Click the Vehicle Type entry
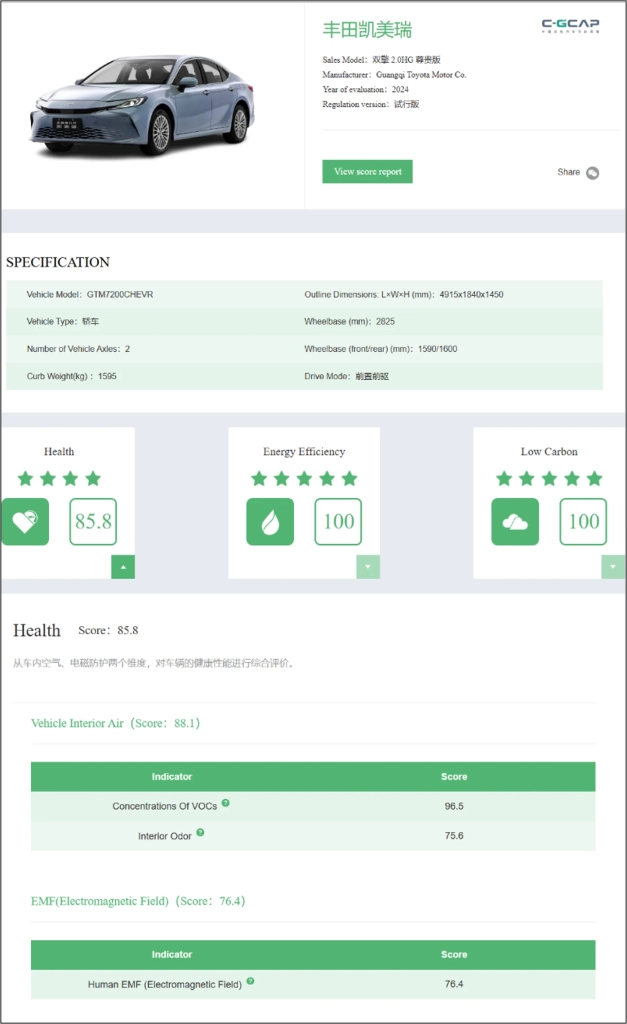Image resolution: width=627 pixels, height=1024 pixels. click(63, 321)
